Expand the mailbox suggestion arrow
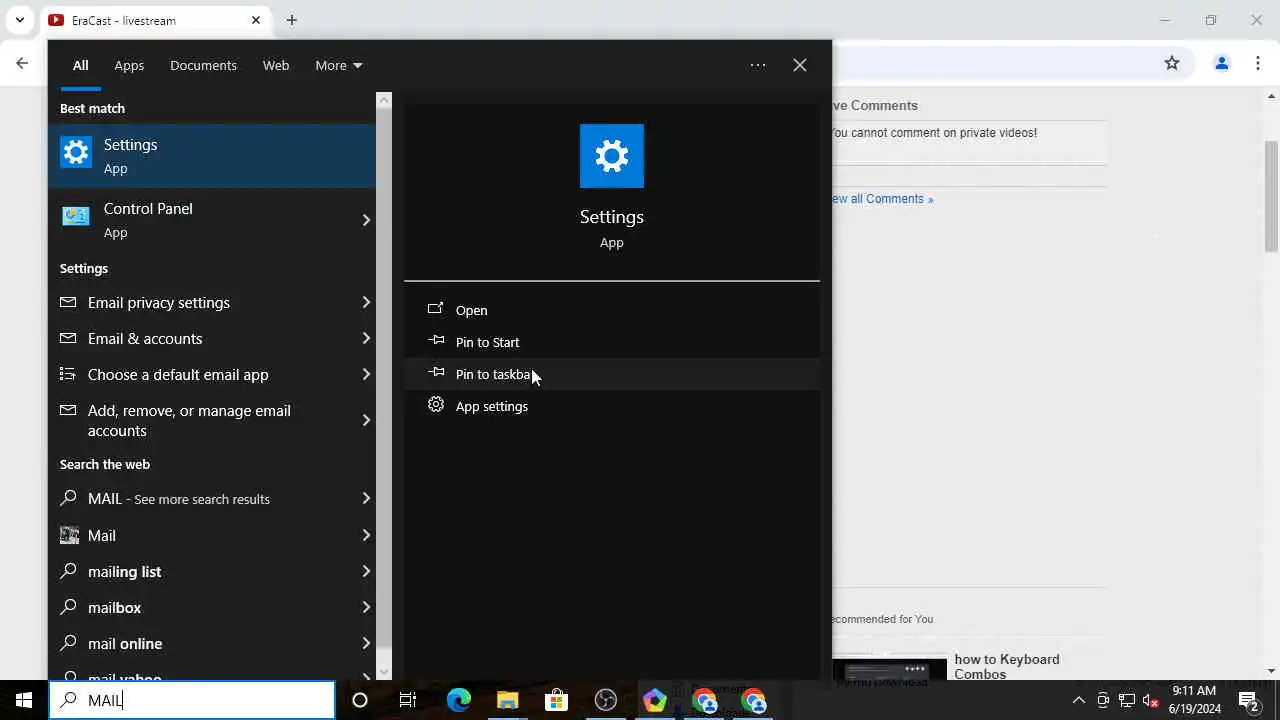Image resolution: width=1280 pixels, height=720 pixels. click(366, 607)
